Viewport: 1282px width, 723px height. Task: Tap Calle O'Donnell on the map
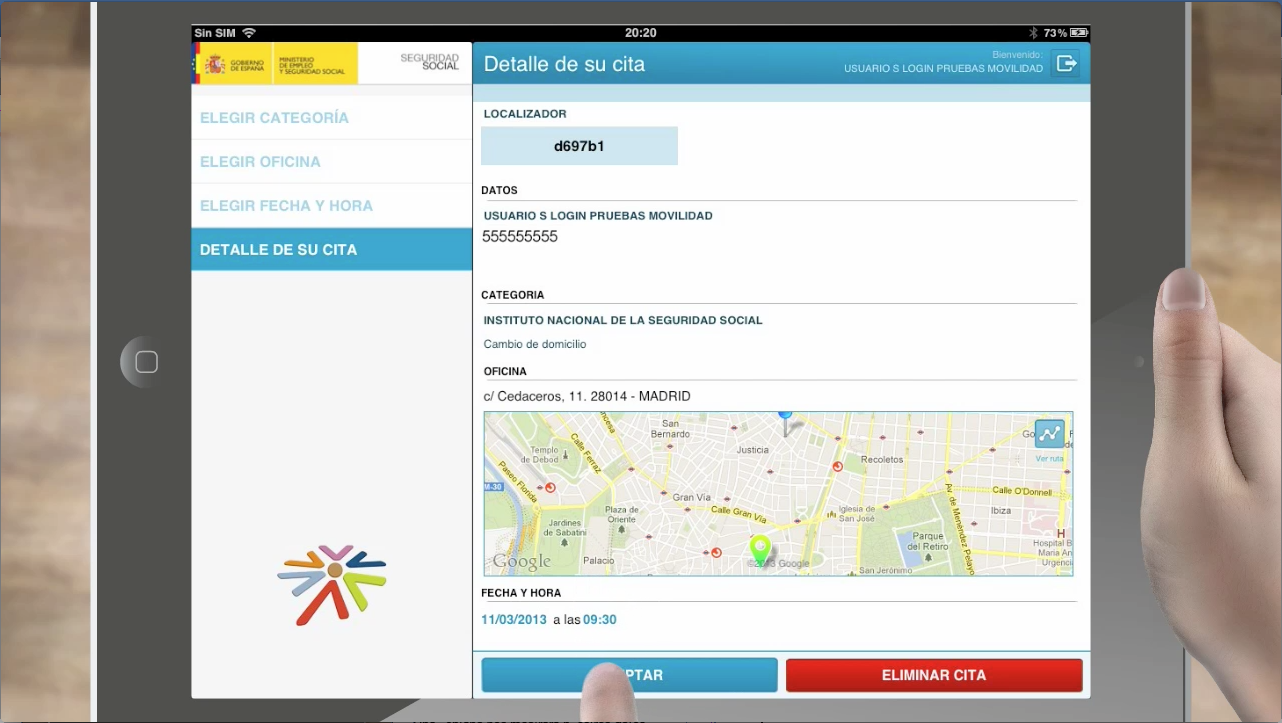click(x=1024, y=490)
